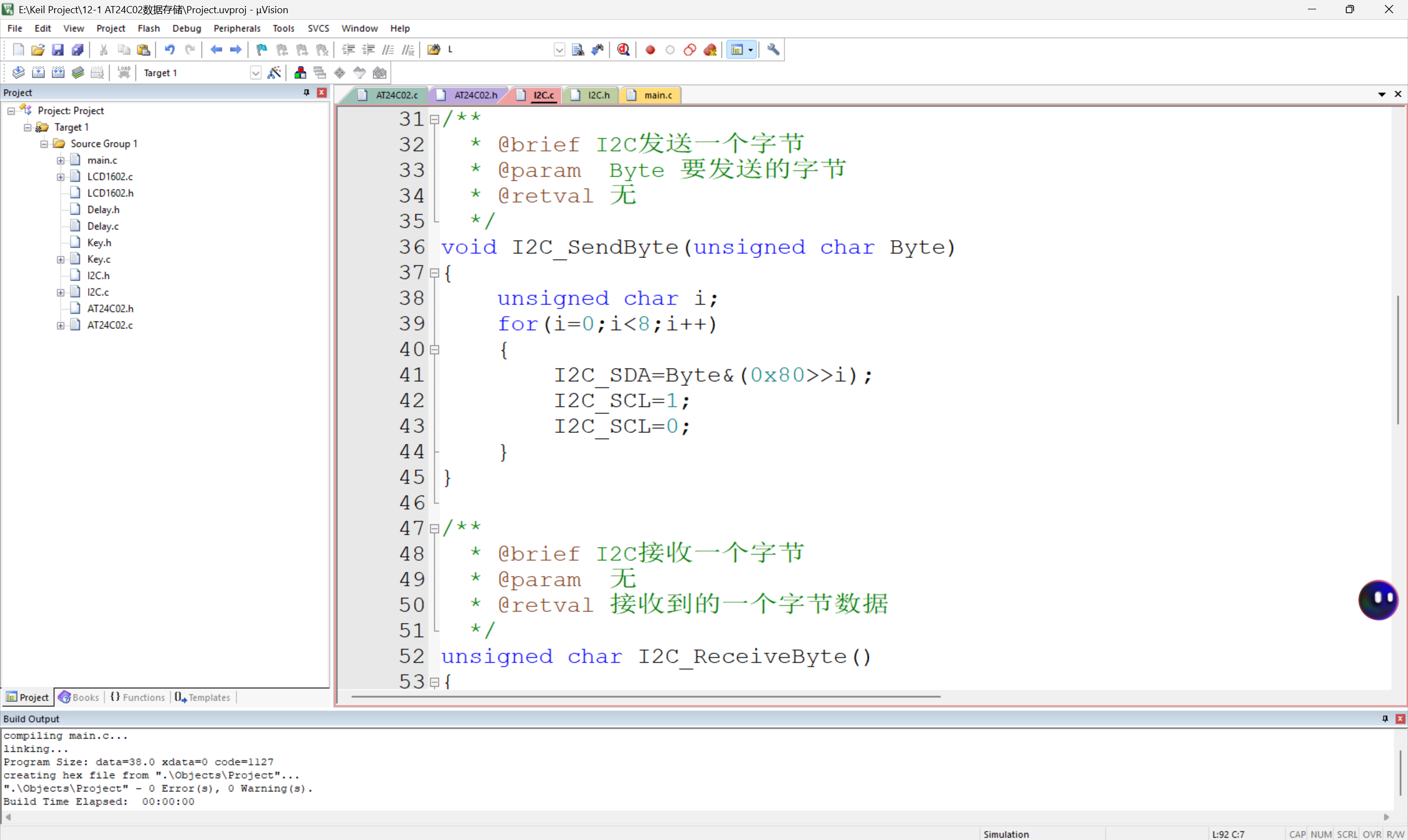The height and width of the screenshot is (840, 1408).
Task: Open the Peripherals menu
Action: pos(237,28)
